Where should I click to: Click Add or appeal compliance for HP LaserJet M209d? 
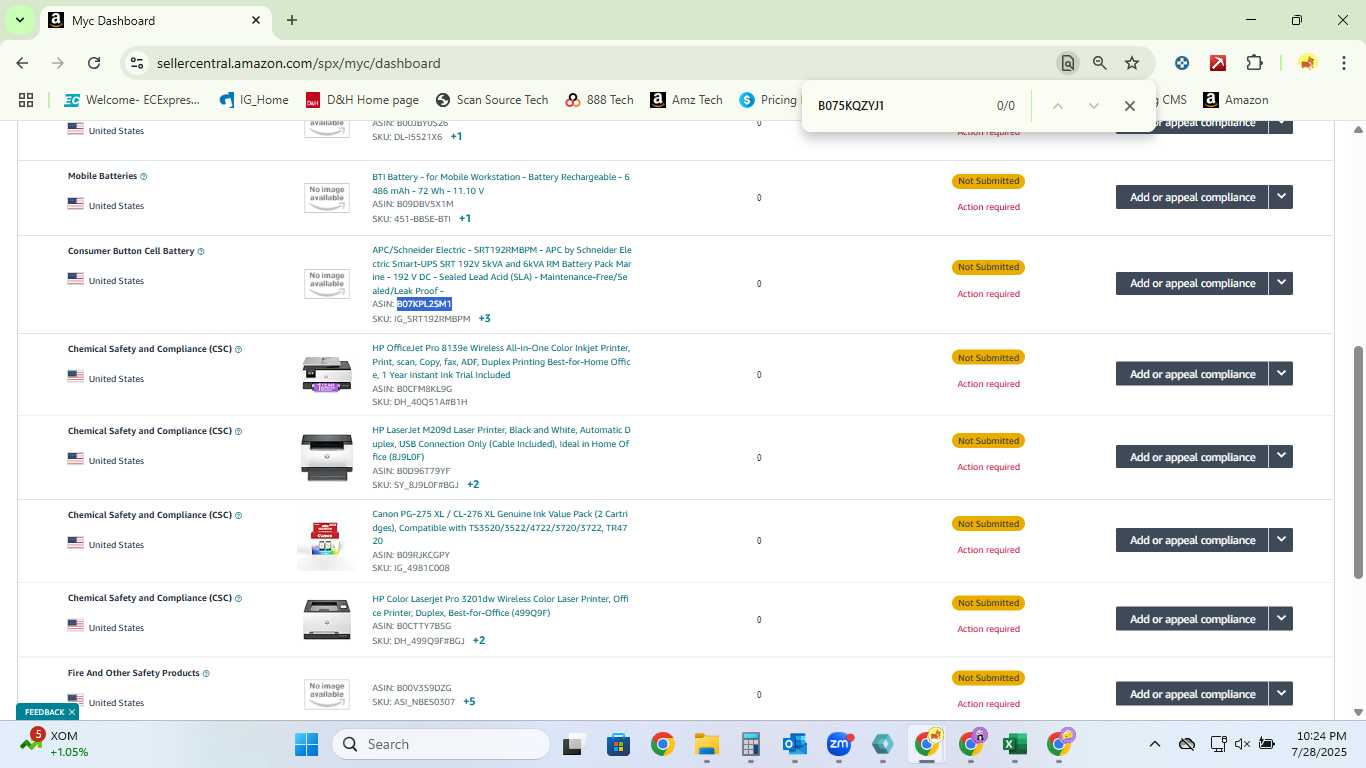[x=1192, y=457]
